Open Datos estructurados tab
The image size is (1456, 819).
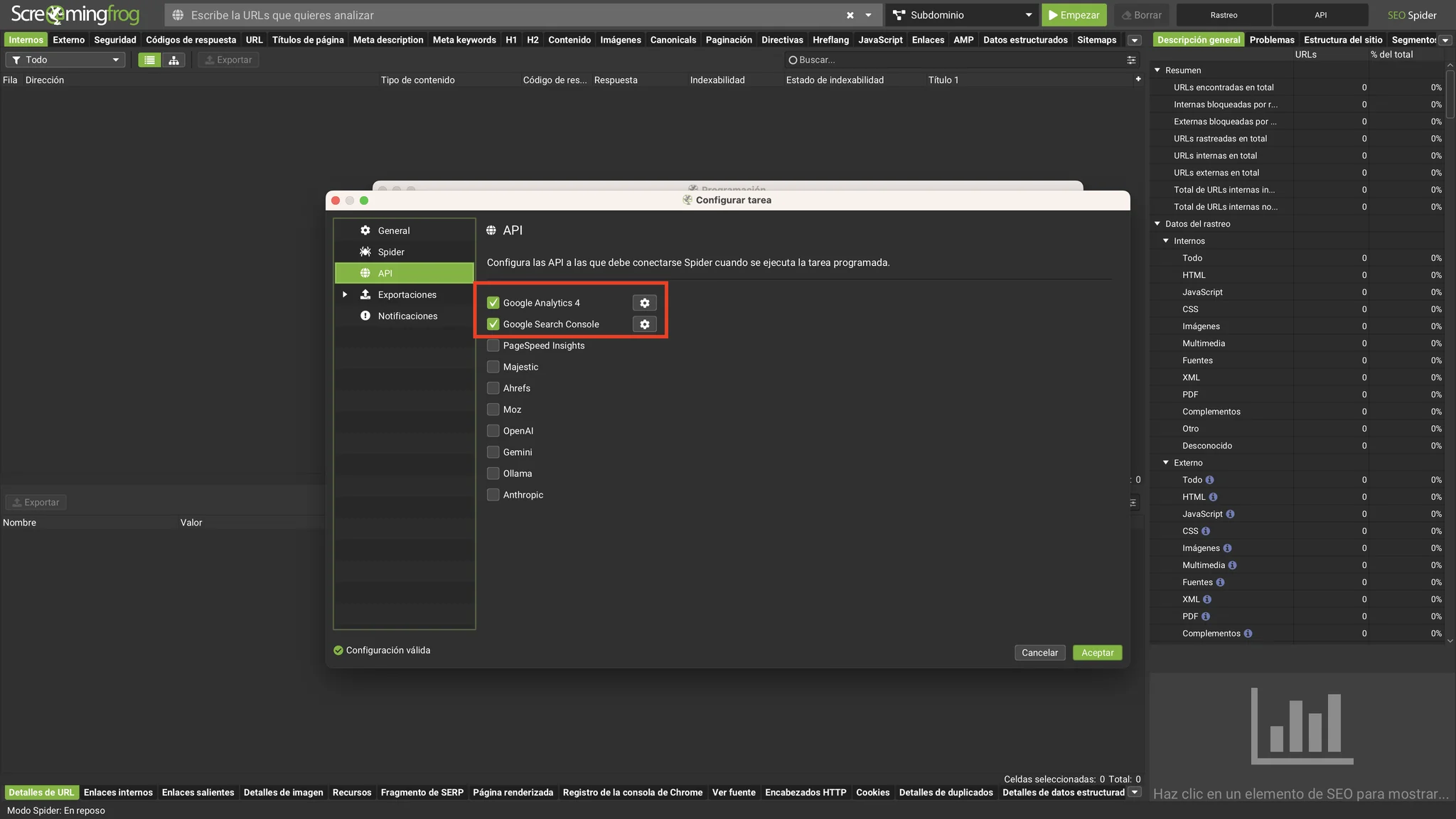coord(1025,40)
